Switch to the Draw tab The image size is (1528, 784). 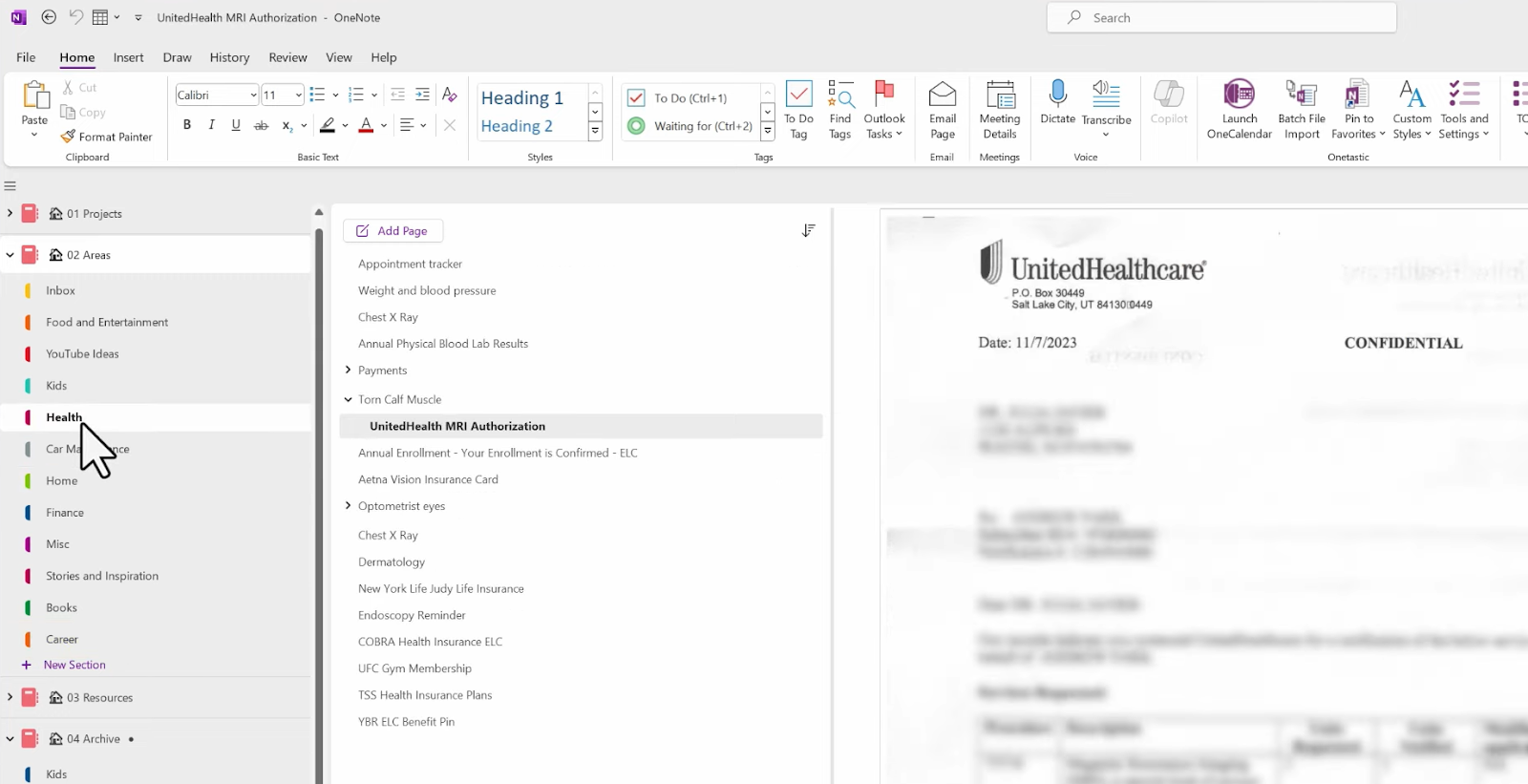coord(177,57)
